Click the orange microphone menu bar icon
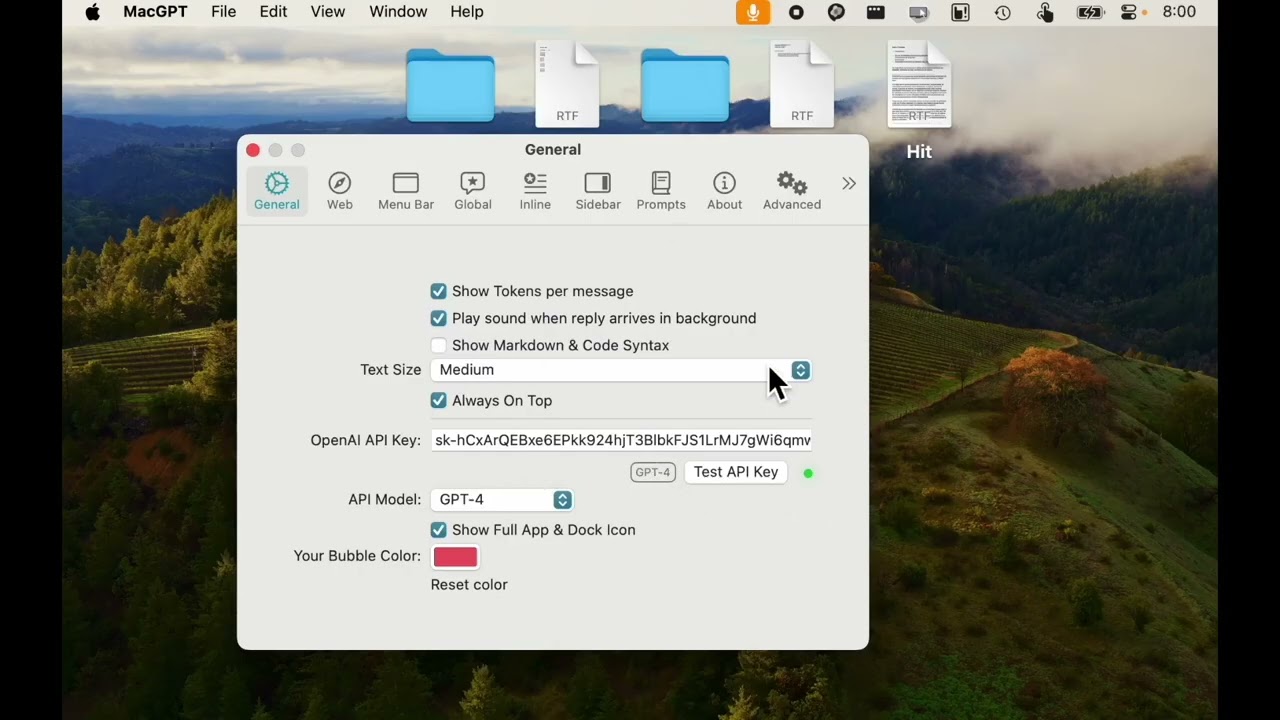The width and height of the screenshot is (1280, 720). (753, 12)
